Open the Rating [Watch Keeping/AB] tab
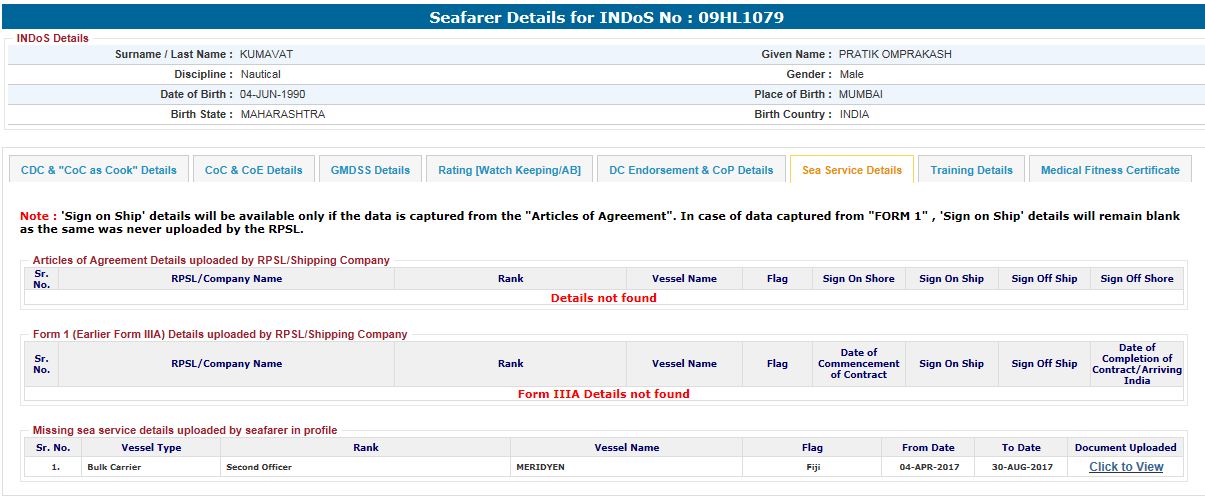 (509, 170)
